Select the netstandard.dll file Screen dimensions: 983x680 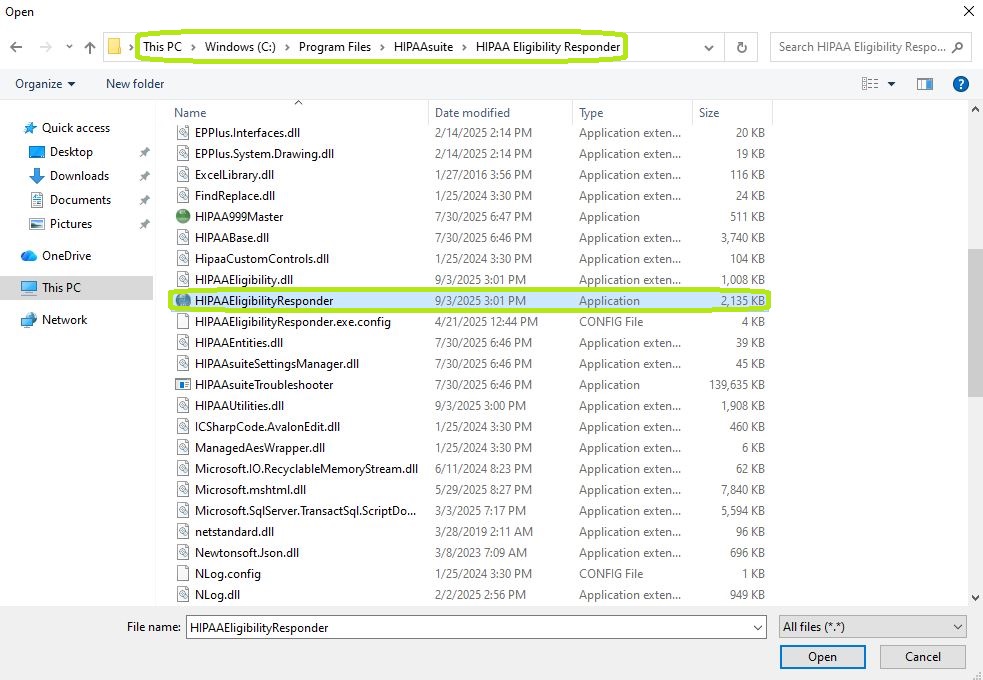[234, 532]
